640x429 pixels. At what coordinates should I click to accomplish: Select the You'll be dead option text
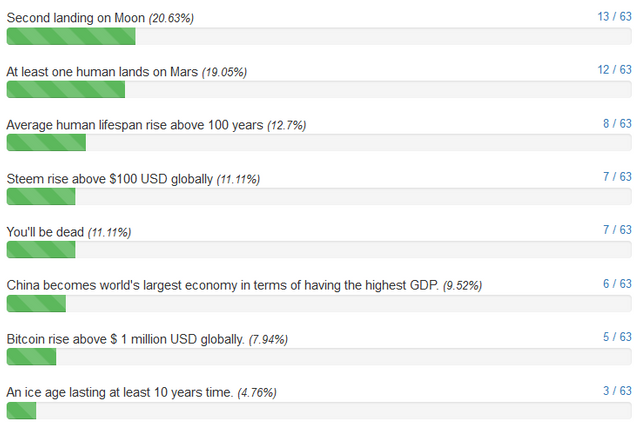(x=45, y=232)
